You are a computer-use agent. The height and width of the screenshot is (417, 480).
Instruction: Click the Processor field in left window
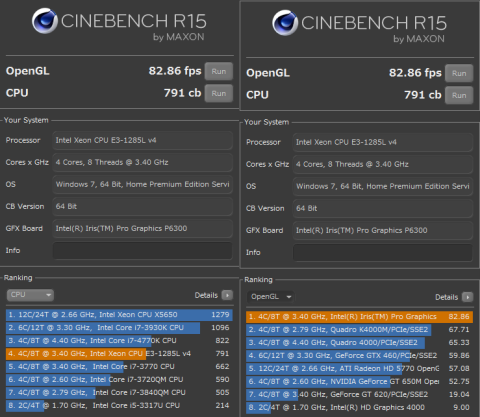coord(142,140)
